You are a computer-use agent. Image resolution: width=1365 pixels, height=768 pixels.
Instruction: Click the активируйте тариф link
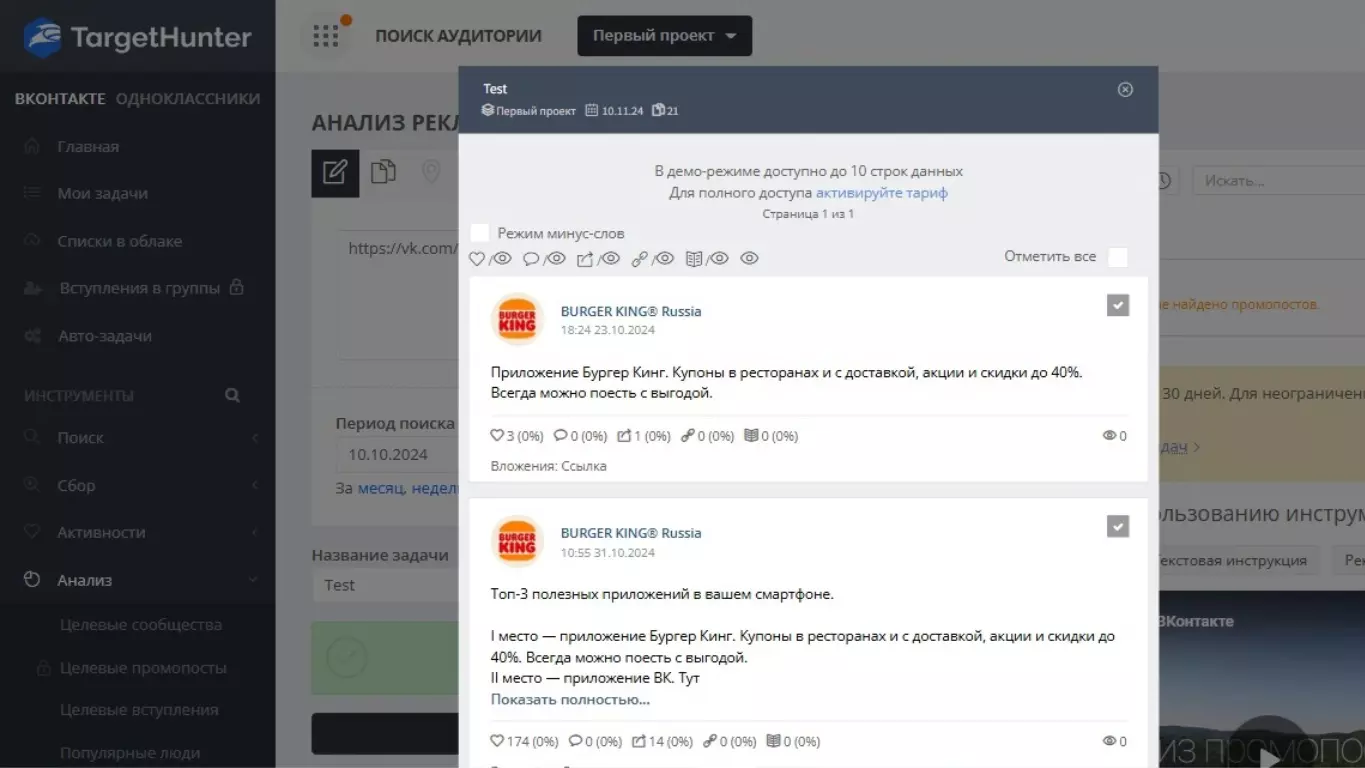[x=881, y=193]
